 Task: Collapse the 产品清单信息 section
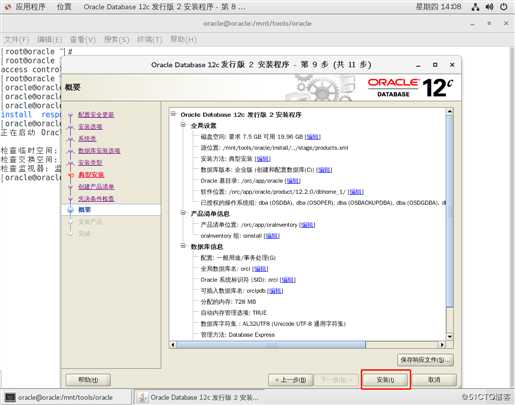click(x=183, y=213)
